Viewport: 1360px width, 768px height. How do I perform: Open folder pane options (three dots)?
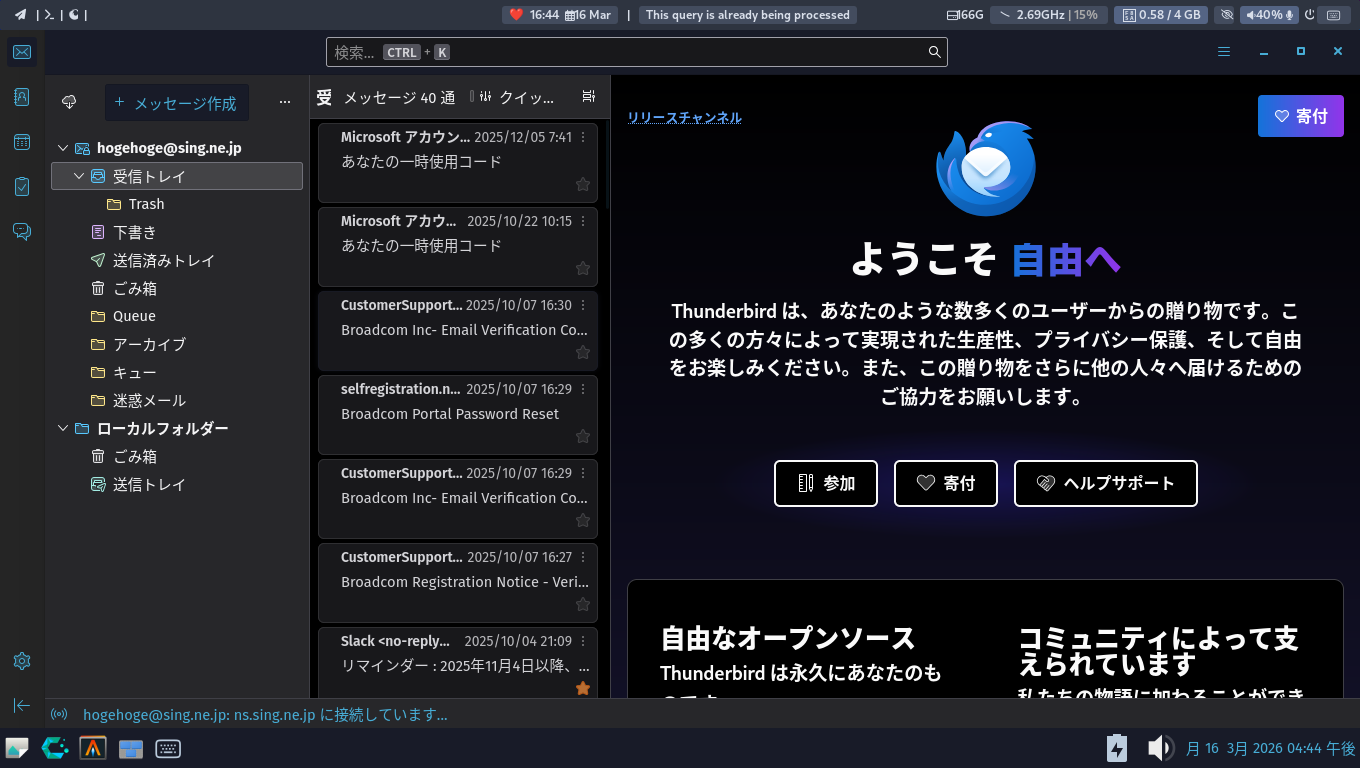tap(285, 102)
